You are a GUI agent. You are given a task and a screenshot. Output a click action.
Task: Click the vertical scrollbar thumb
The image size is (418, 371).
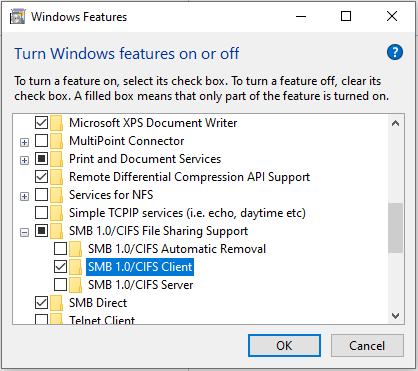pos(396,228)
